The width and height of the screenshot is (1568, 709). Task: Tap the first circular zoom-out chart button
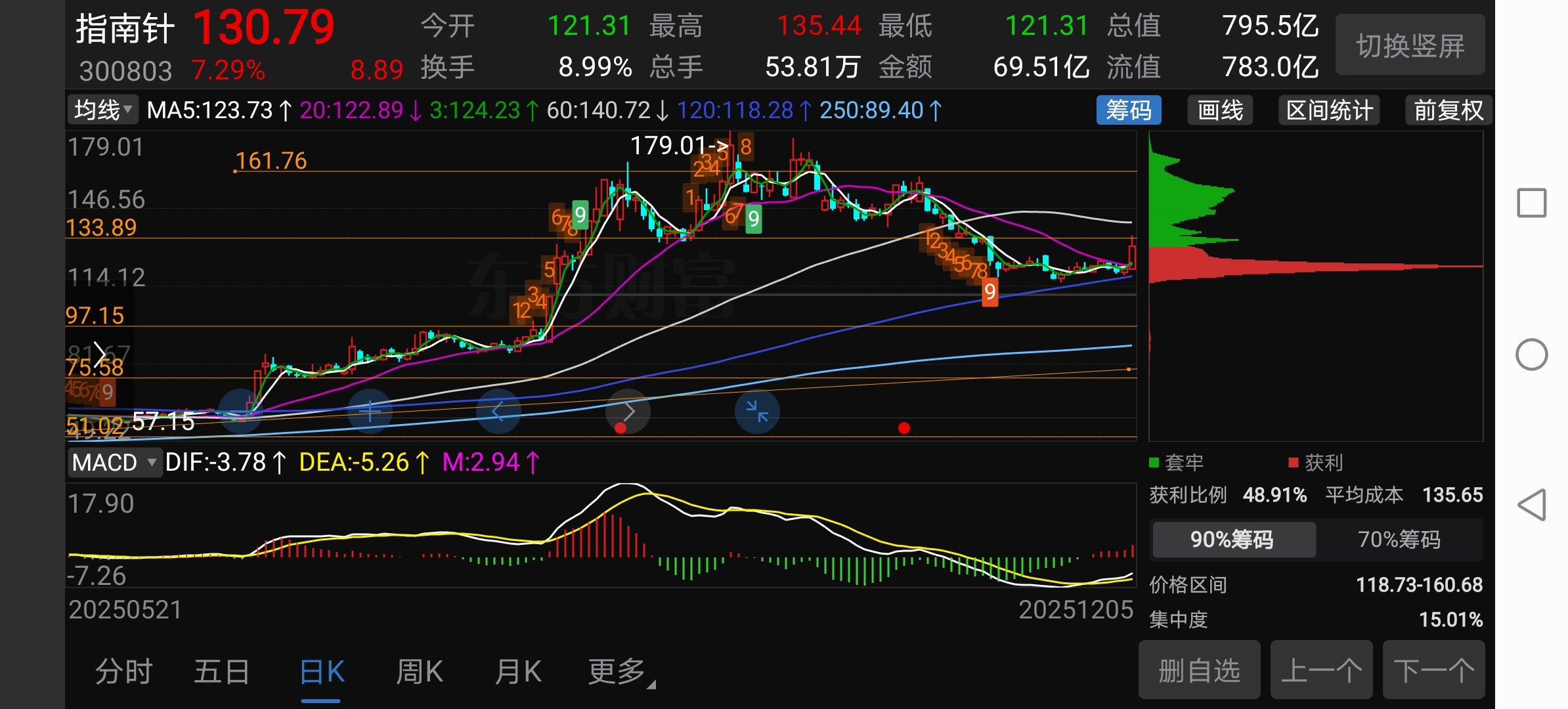[240, 412]
